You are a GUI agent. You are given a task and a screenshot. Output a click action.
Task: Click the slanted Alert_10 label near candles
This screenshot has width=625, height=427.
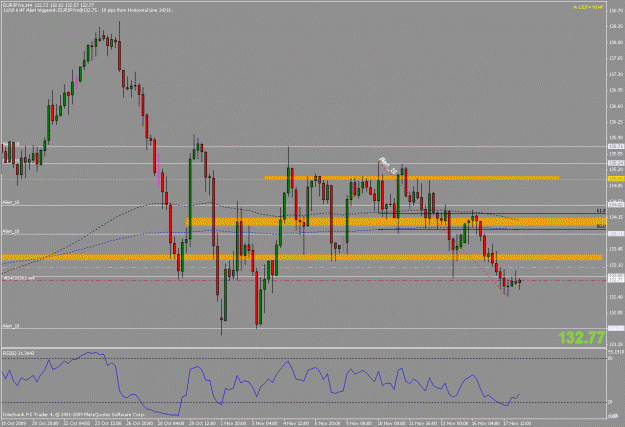coord(387,165)
